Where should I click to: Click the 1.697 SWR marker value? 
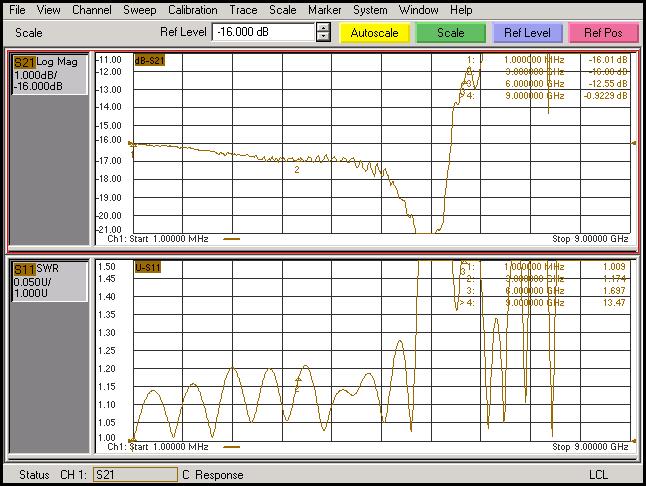tap(614, 290)
